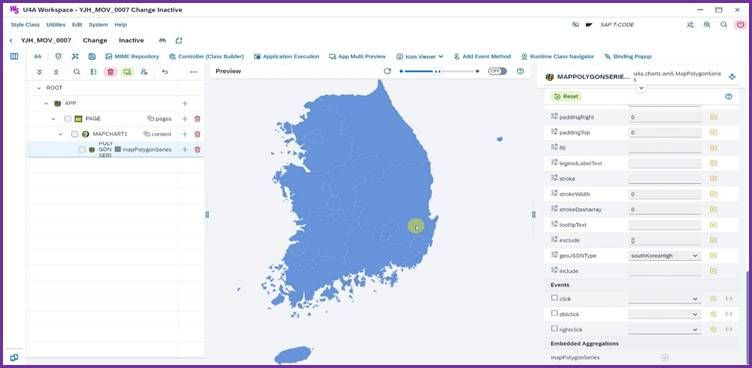The height and width of the screenshot is (368, 752).
Task: Open the Preview help icon
Action: pyautogui.click(x=520, y=71)
